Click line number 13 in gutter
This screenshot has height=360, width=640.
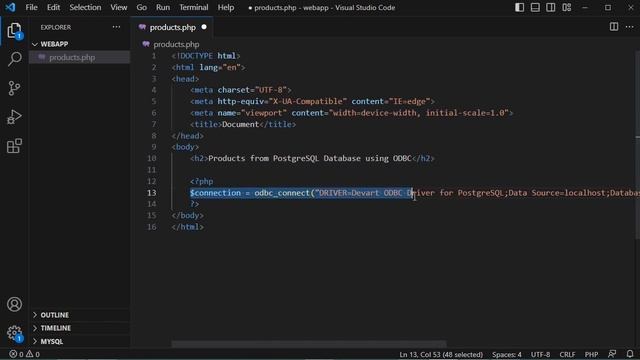[x=151, y=193]
